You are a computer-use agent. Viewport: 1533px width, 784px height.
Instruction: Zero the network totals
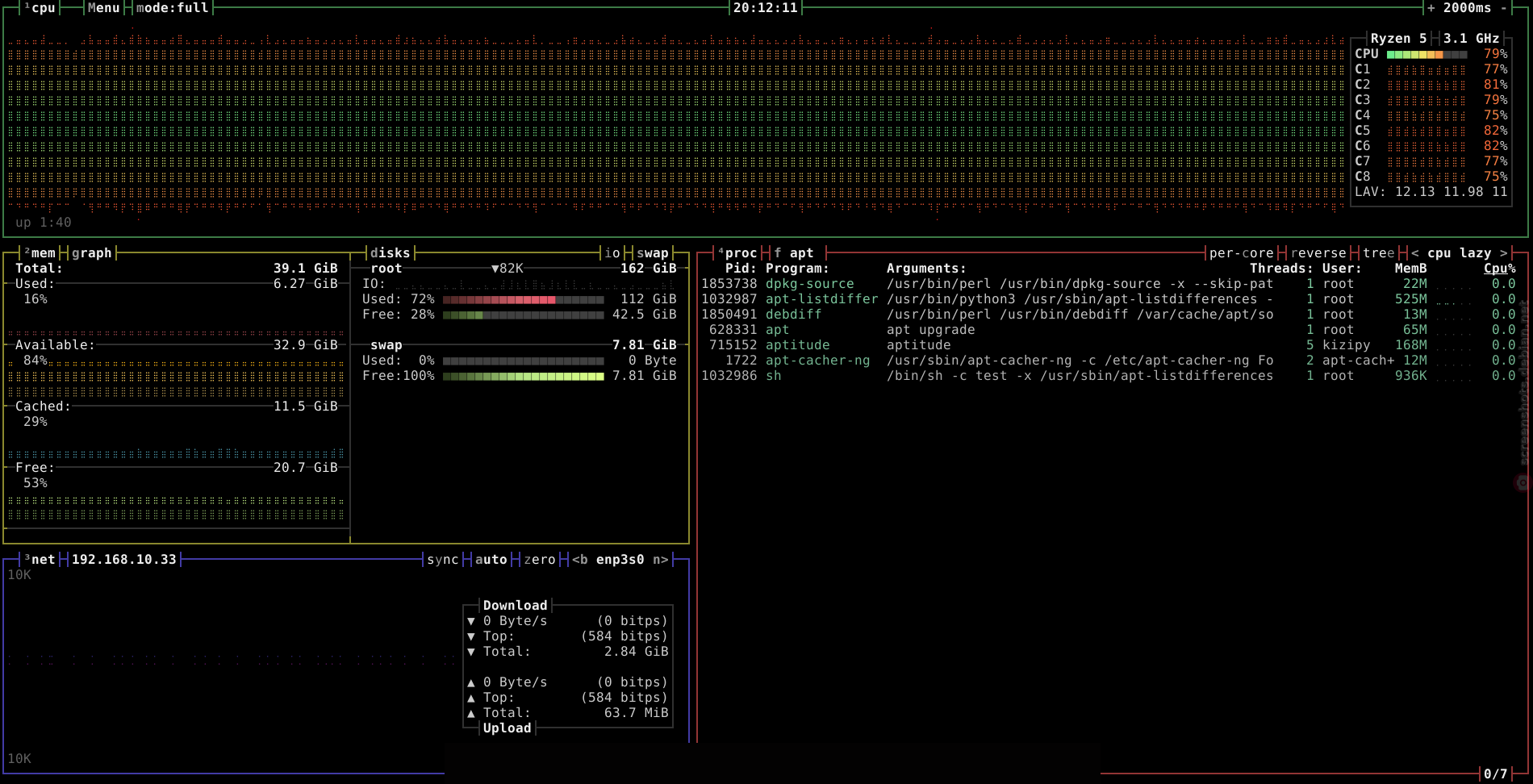(539, 560)
